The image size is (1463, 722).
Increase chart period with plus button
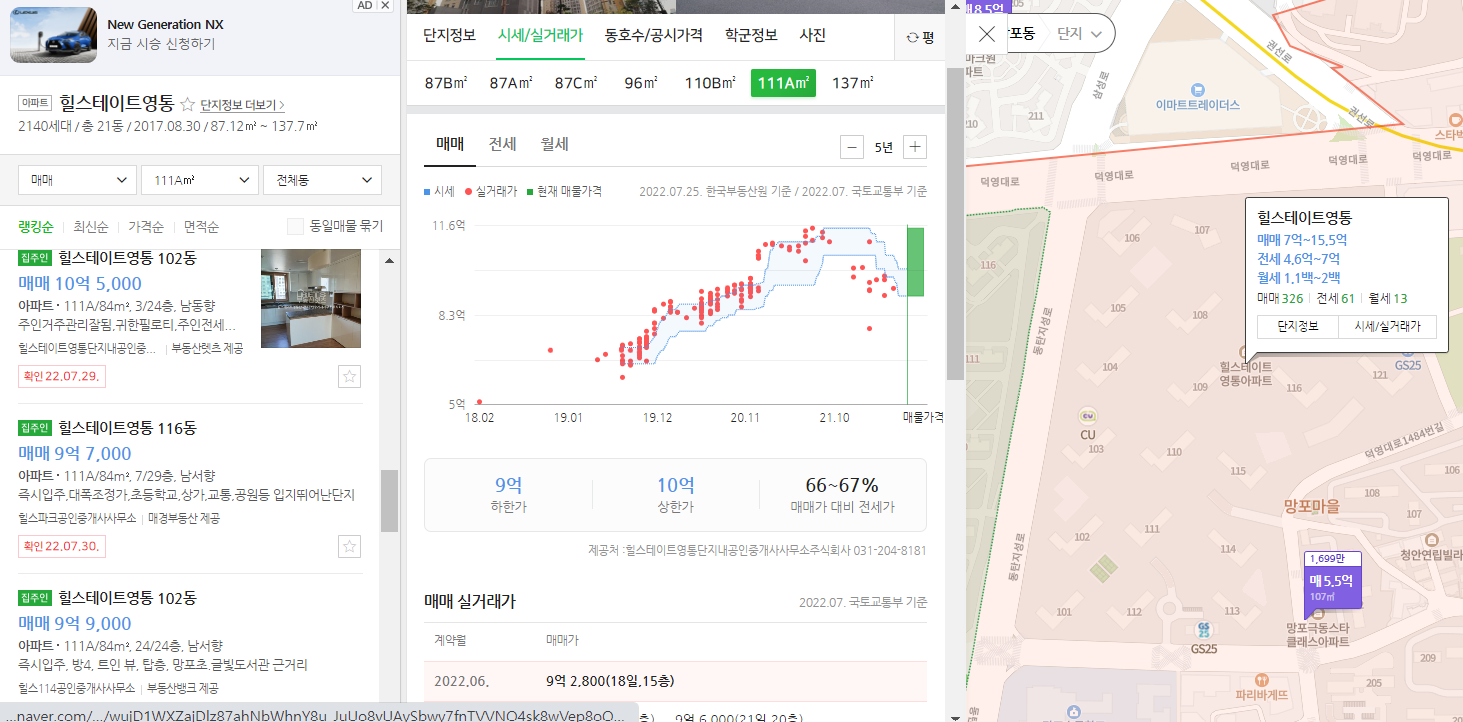915,148
